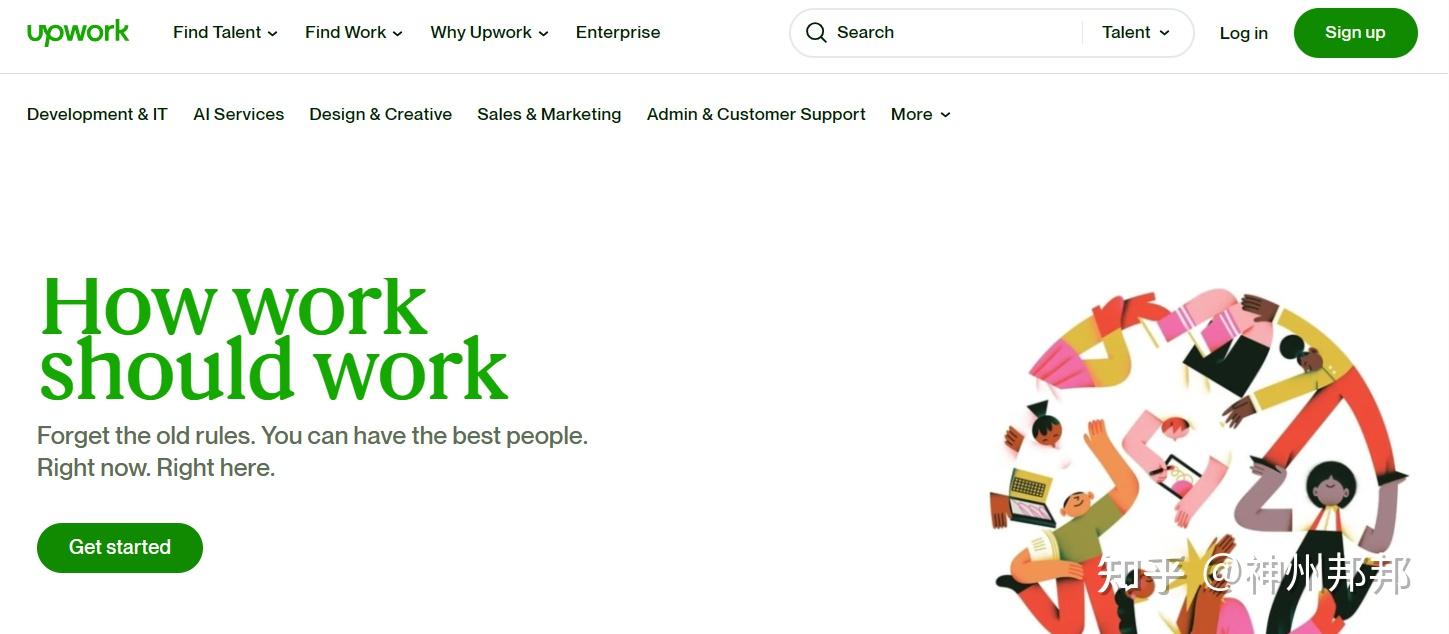Expand the Find Work menu
The height and width of the screenshot is (634, 1449).
pyautogui.click(x=354, y=33)
